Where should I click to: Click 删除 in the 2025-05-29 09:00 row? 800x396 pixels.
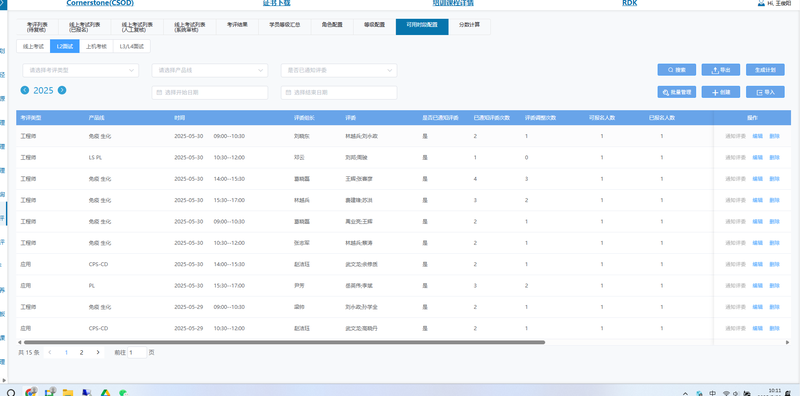774,307
